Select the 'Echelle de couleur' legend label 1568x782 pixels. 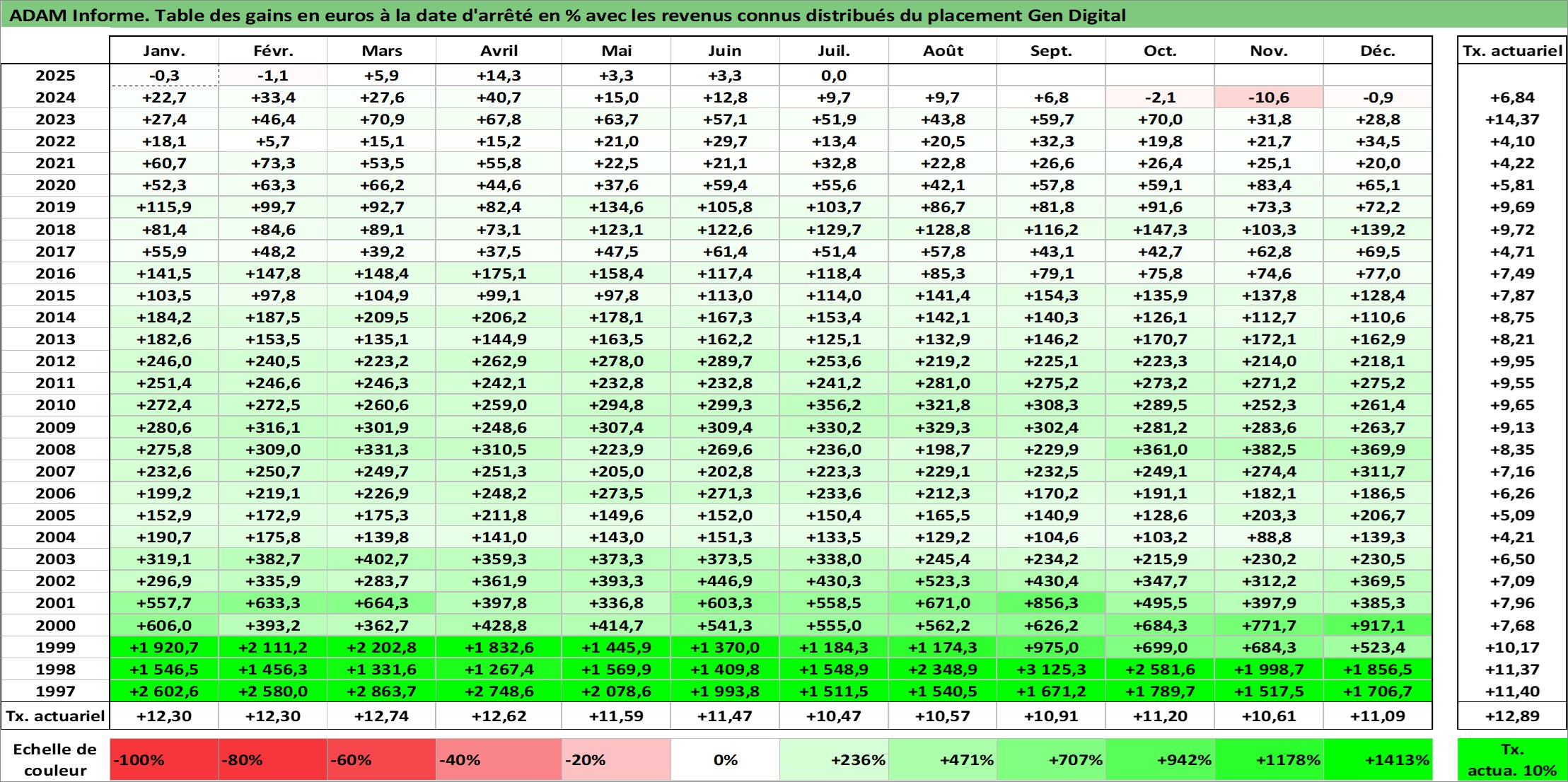point(55,760)
